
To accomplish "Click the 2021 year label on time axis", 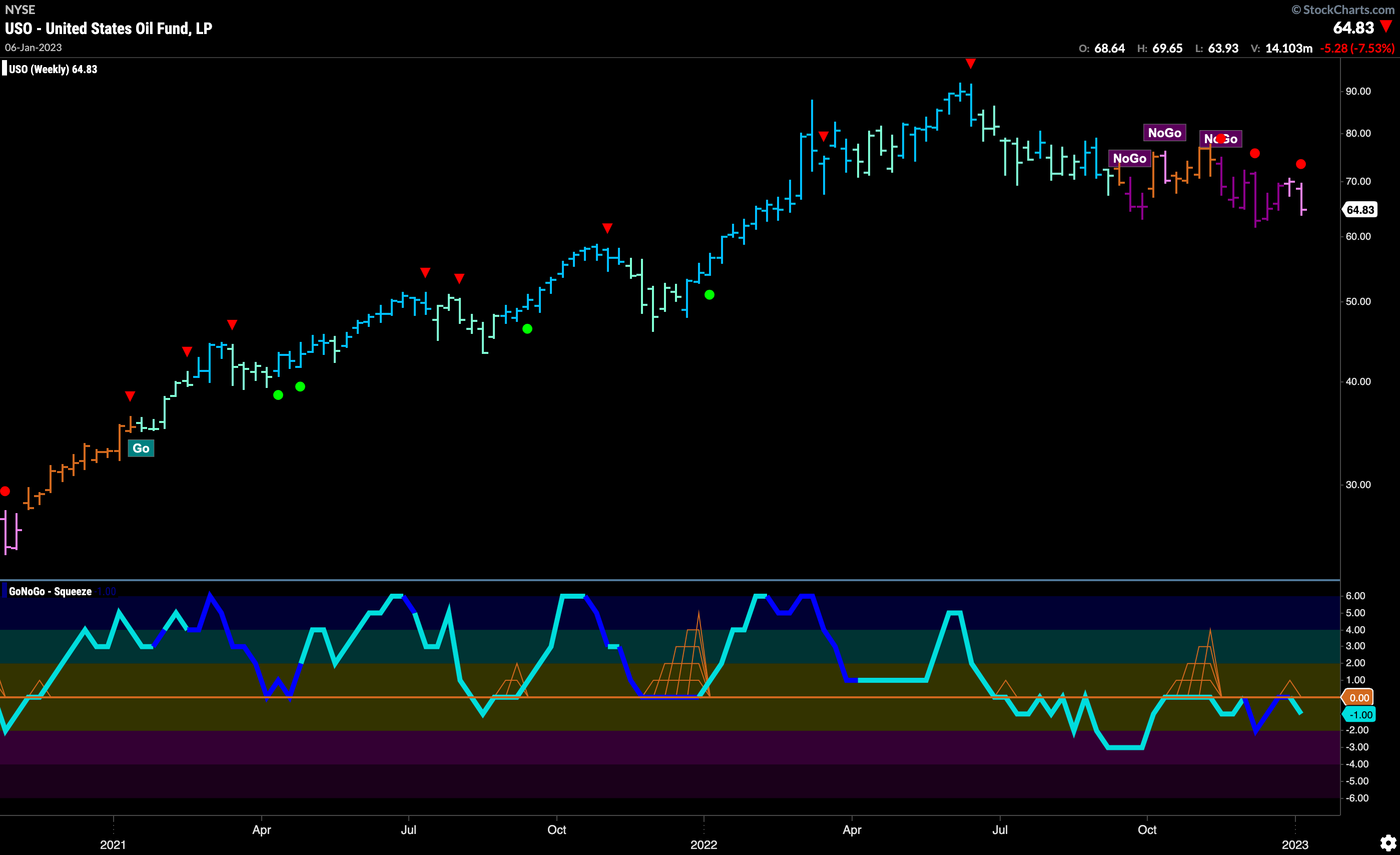I will [x=113, y=845].
